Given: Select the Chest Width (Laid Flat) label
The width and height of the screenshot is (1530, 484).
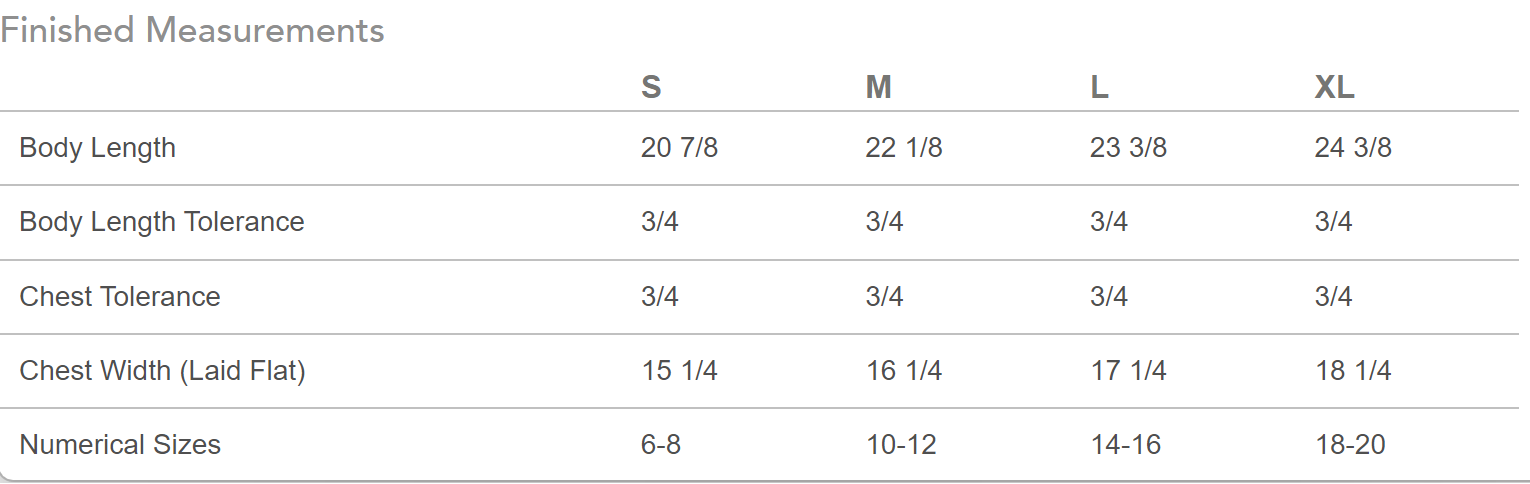Looking at the screenshot, I should [x=162, y=371].
